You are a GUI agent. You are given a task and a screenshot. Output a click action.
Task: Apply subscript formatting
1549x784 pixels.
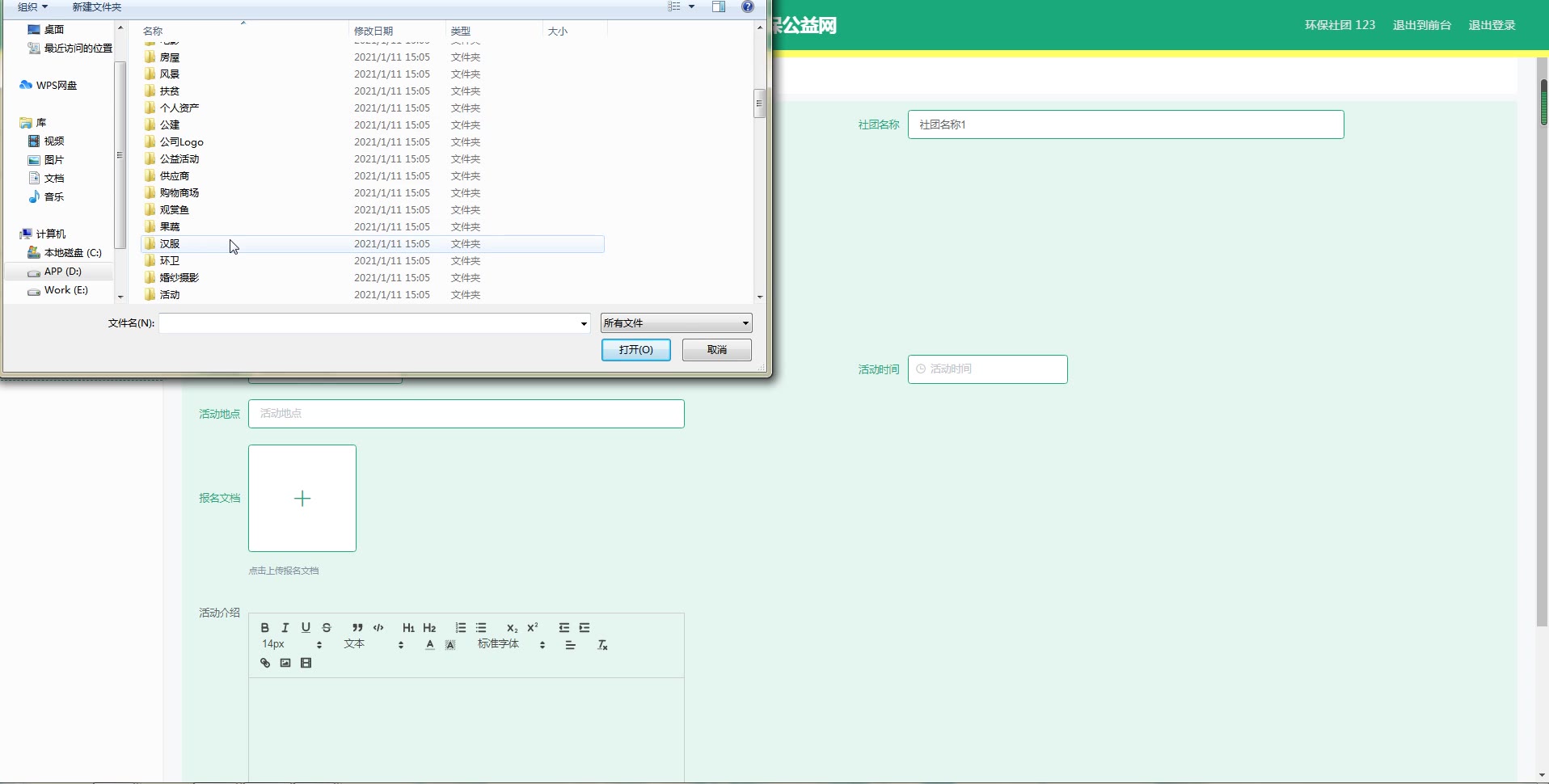click(512, 628)
